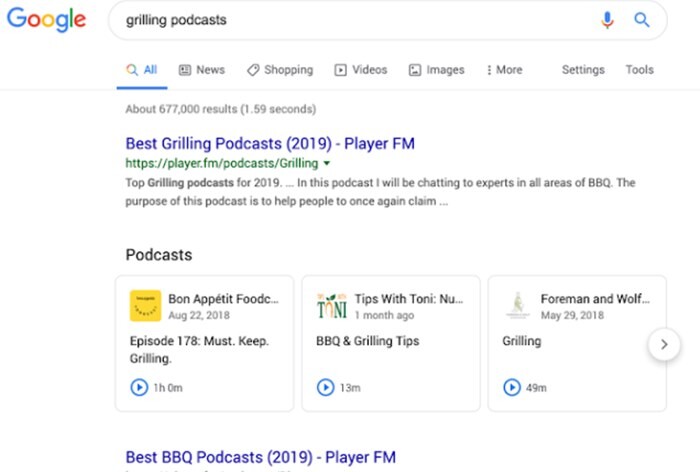
Task: Click the Bon Appétit podcast thumbnail
Action: tap(145, 305)
